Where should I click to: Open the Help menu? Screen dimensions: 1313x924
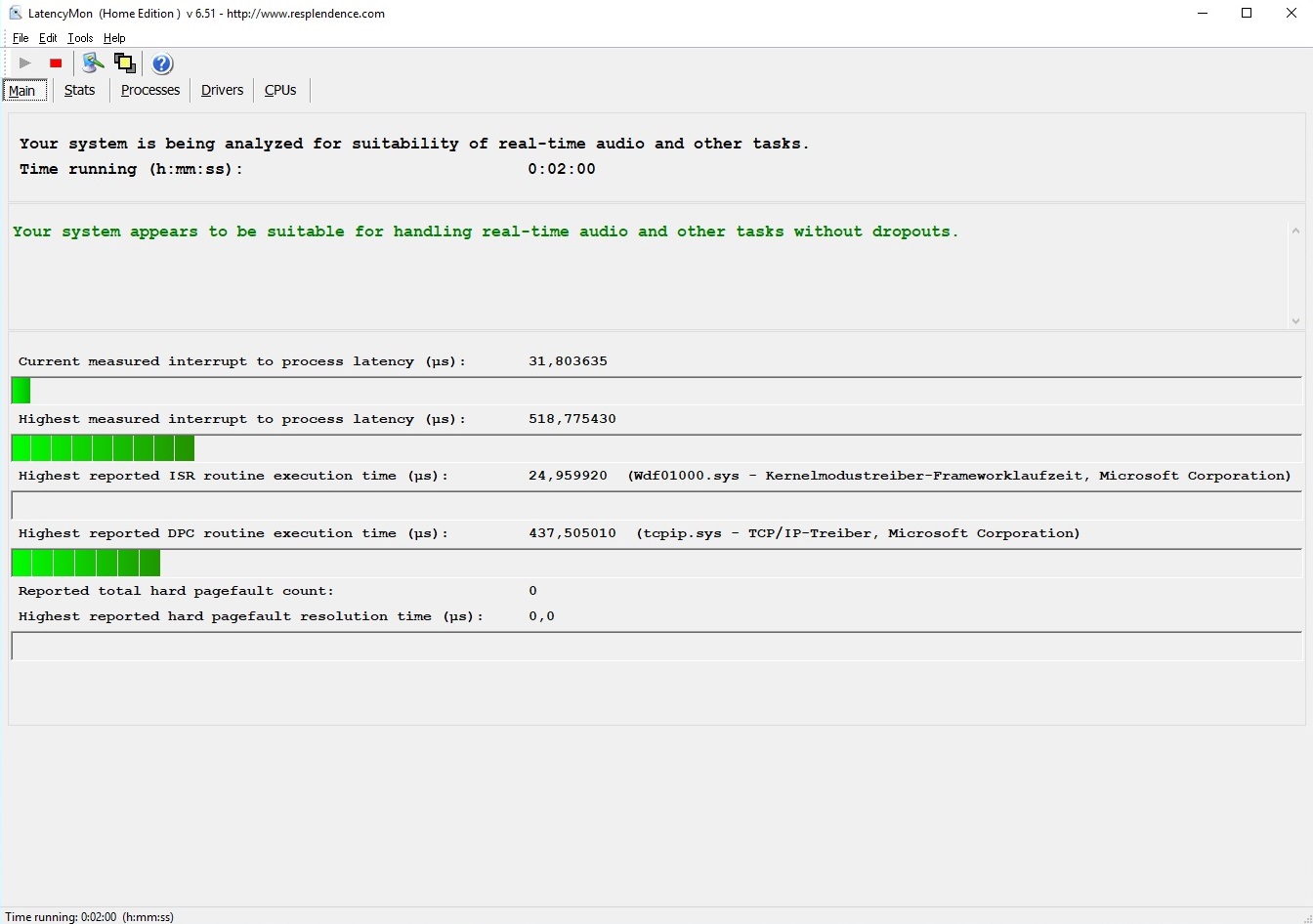114,38
